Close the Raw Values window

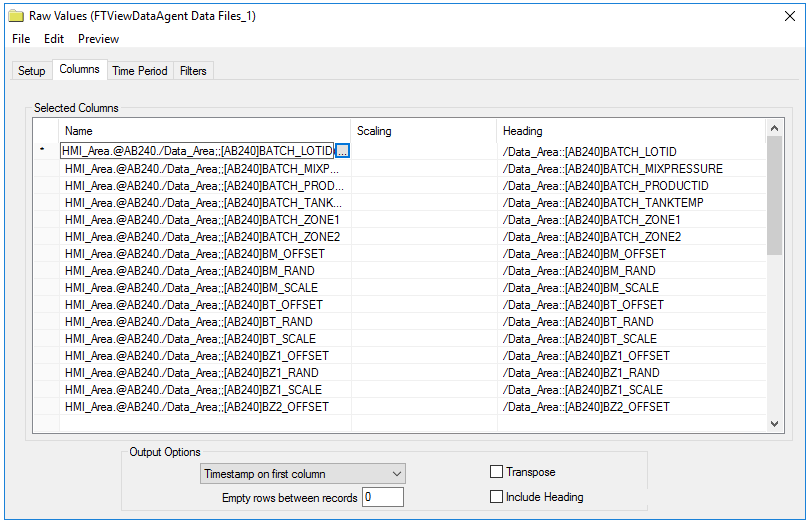789,16
